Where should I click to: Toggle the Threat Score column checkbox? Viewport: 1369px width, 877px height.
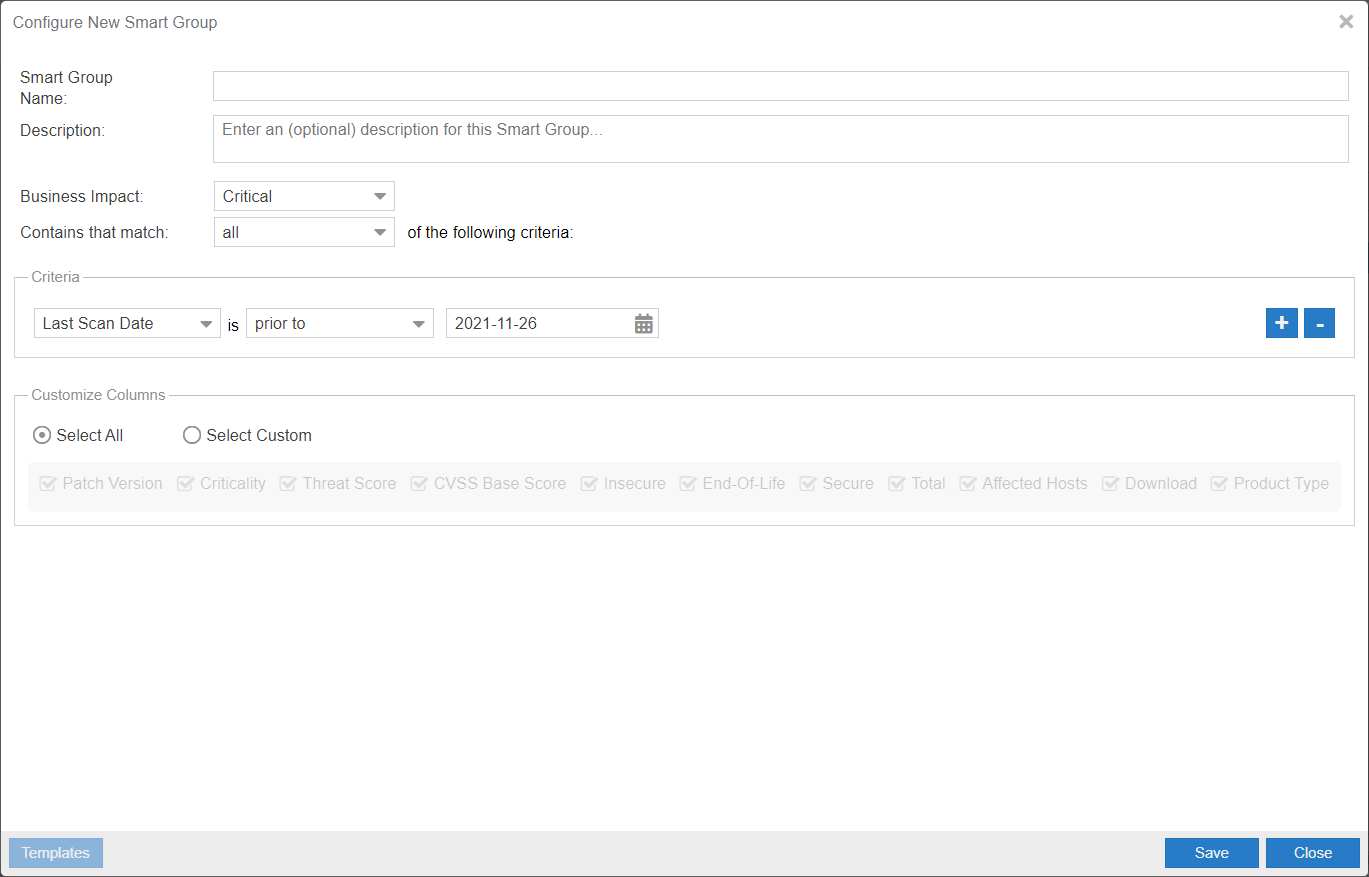[x=288, y=483]
